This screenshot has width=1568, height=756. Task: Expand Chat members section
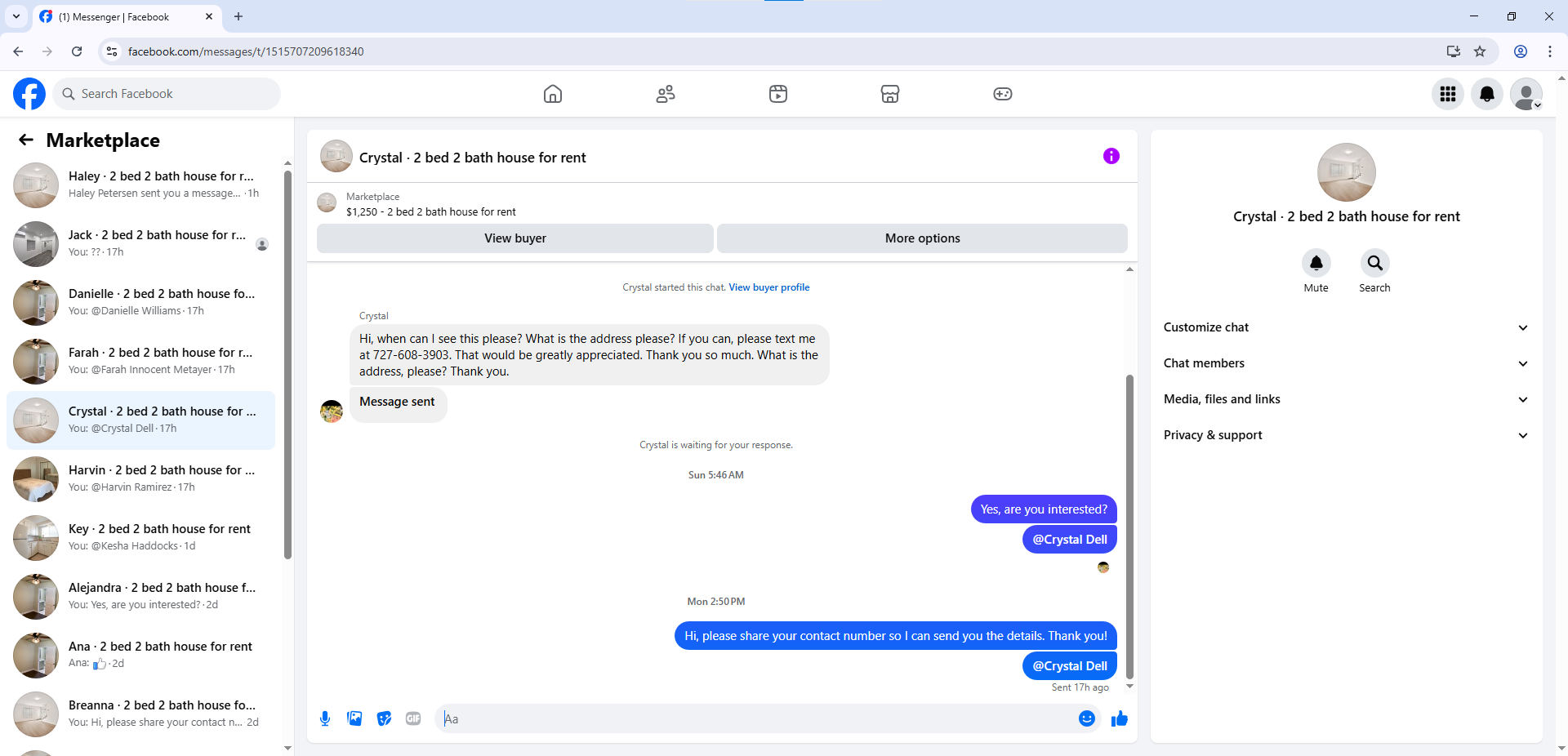click(1346, 363)
